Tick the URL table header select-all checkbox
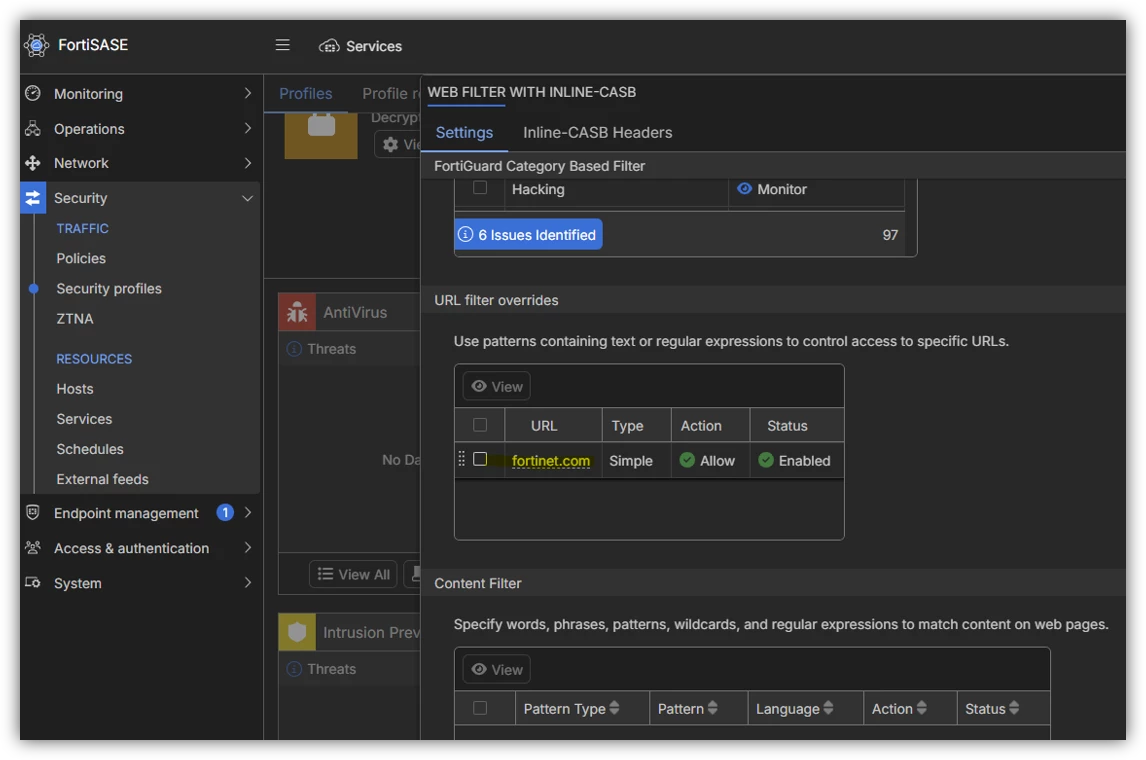This screenshot has height=760, width=1146. click(480, 425)
